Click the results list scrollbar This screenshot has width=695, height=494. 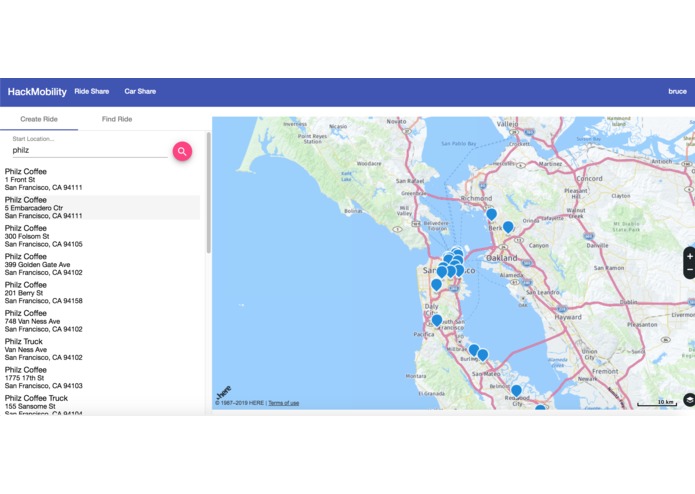pos(208,193)
